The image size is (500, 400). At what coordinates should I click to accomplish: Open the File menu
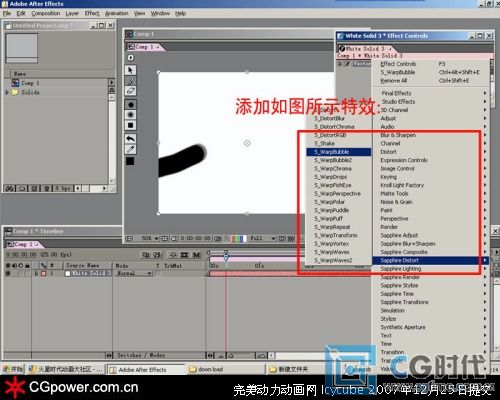coord(7,13)
